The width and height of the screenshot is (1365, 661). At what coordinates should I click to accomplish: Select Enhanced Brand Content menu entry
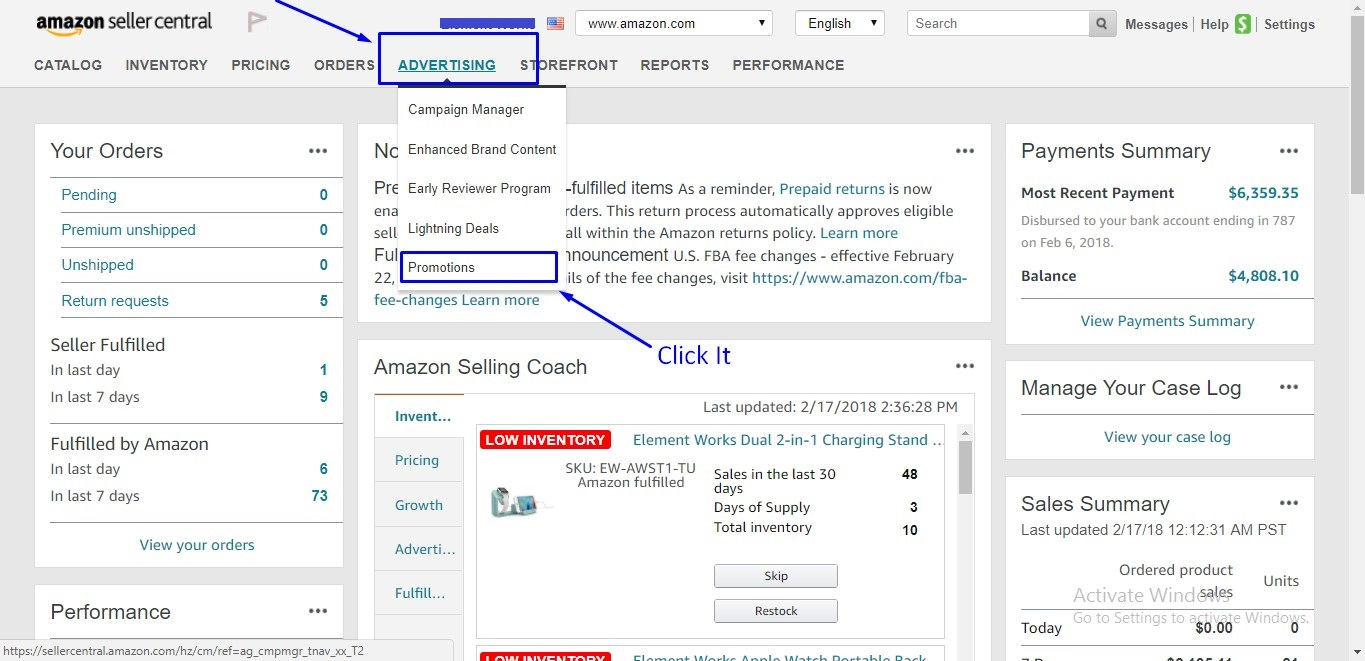coord(482,149)
